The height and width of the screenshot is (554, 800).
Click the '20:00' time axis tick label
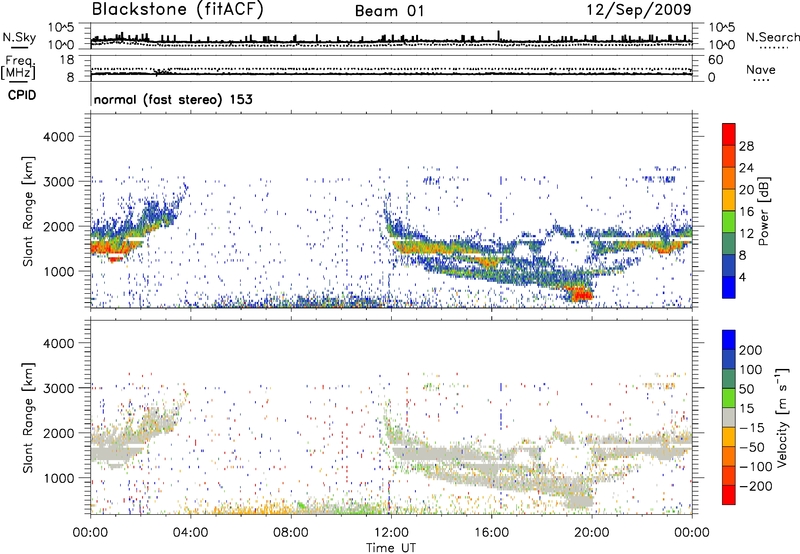[591, 533]
